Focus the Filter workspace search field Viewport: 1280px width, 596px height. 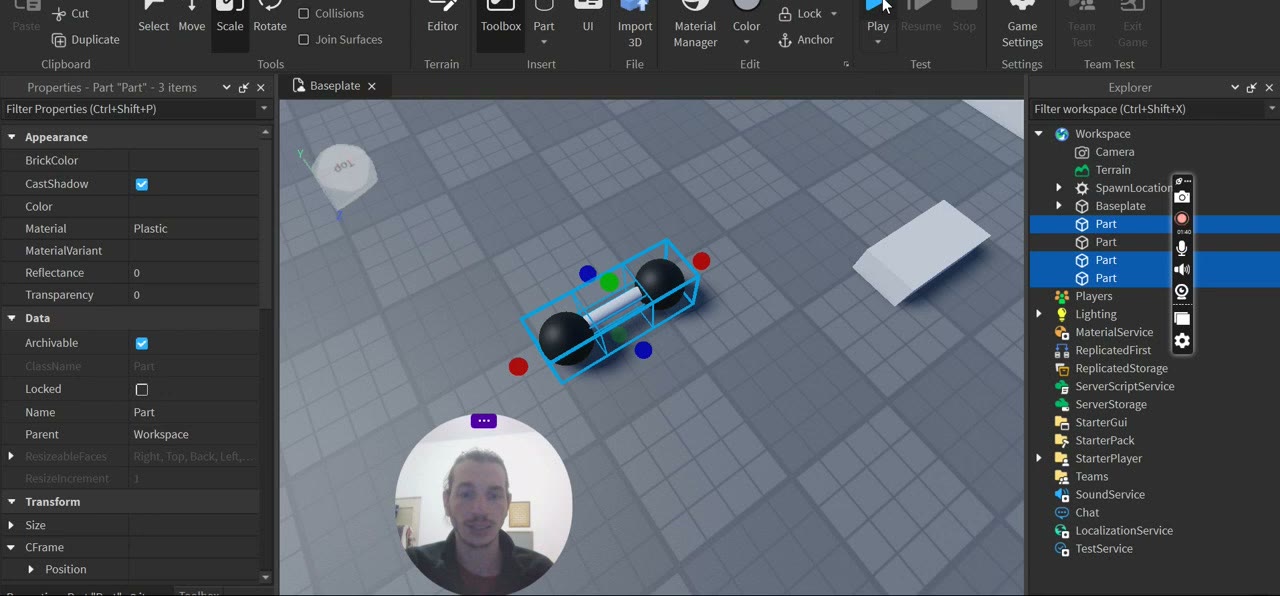click(x=1148, y=109)
